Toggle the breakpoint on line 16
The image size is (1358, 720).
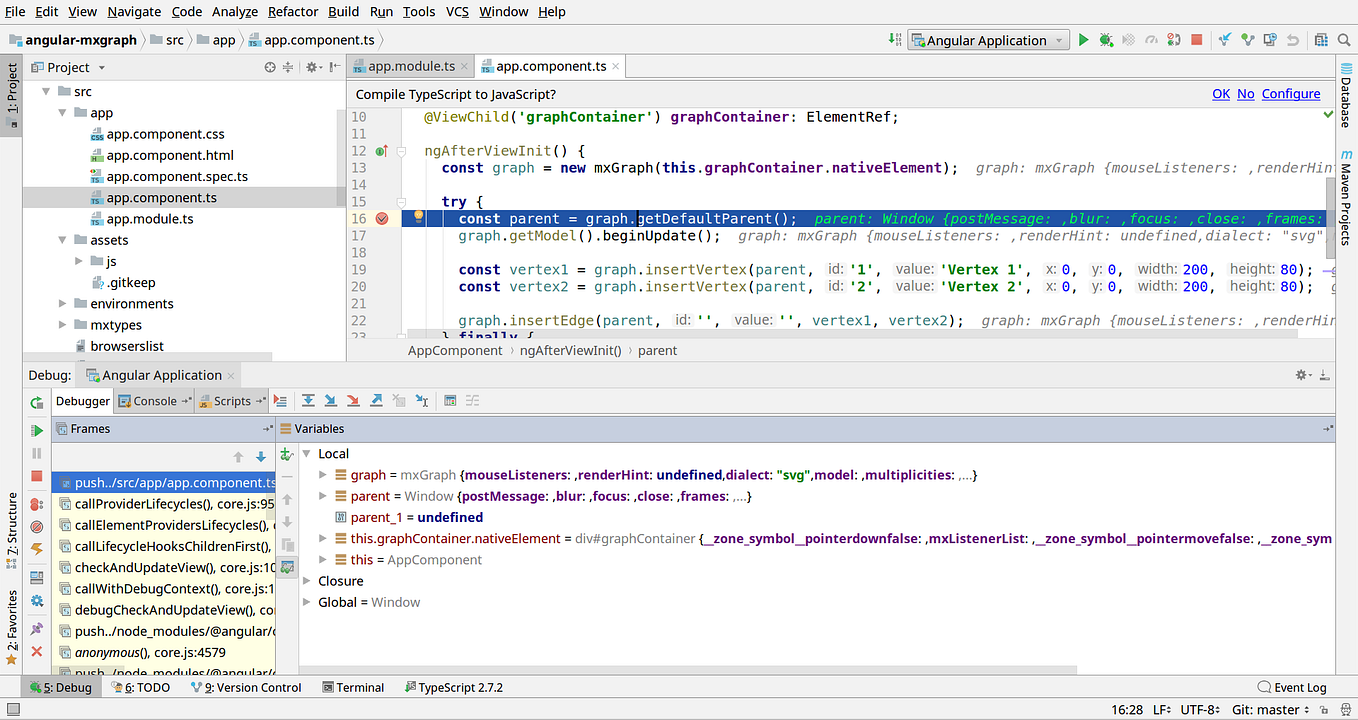coord(381,219)
